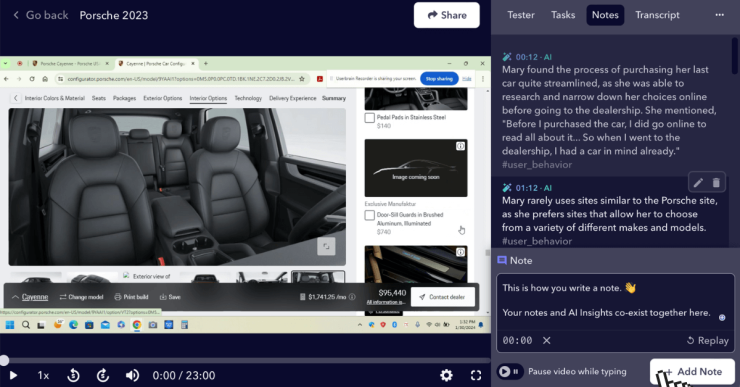Click the #user_behavior tag under 01:12 note
Image resolution: width=740 pixels, height=387 pixels.
[537, 241]
